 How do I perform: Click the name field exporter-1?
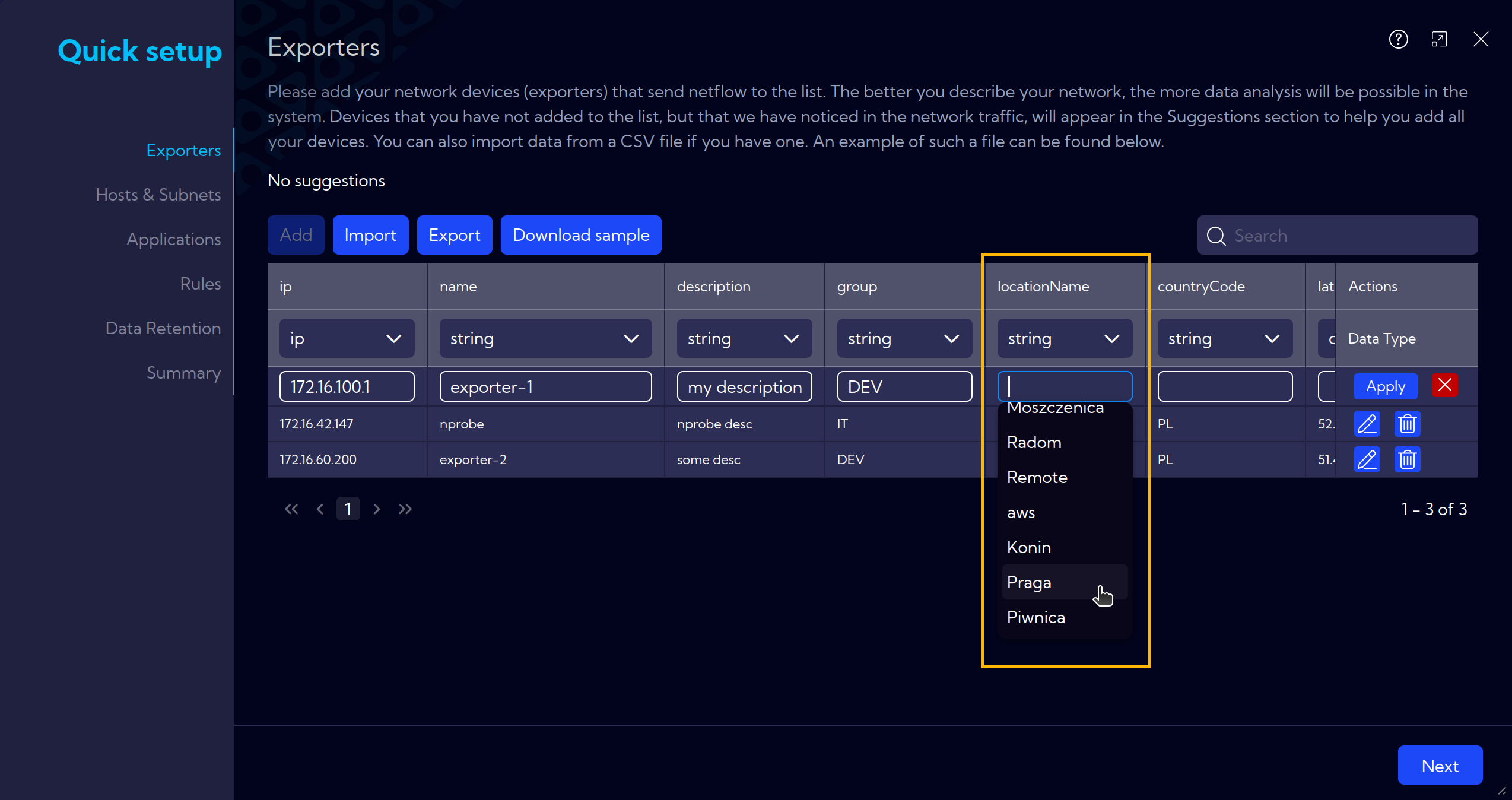click(545, 386)
